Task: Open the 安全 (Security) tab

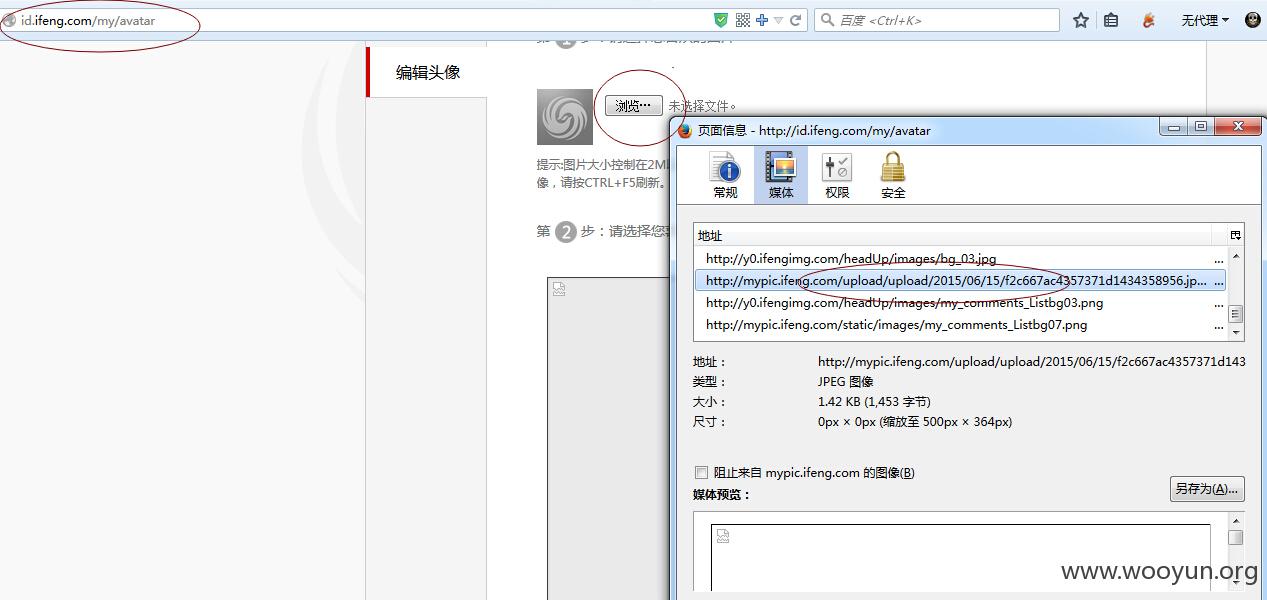Action: 893,175
